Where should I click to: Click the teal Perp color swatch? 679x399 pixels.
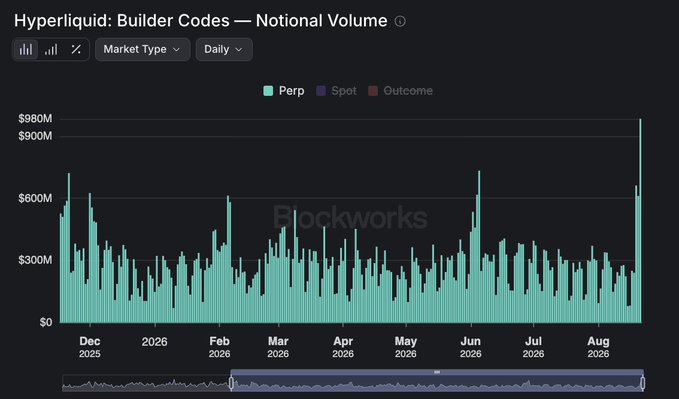[x=268, y=91]
